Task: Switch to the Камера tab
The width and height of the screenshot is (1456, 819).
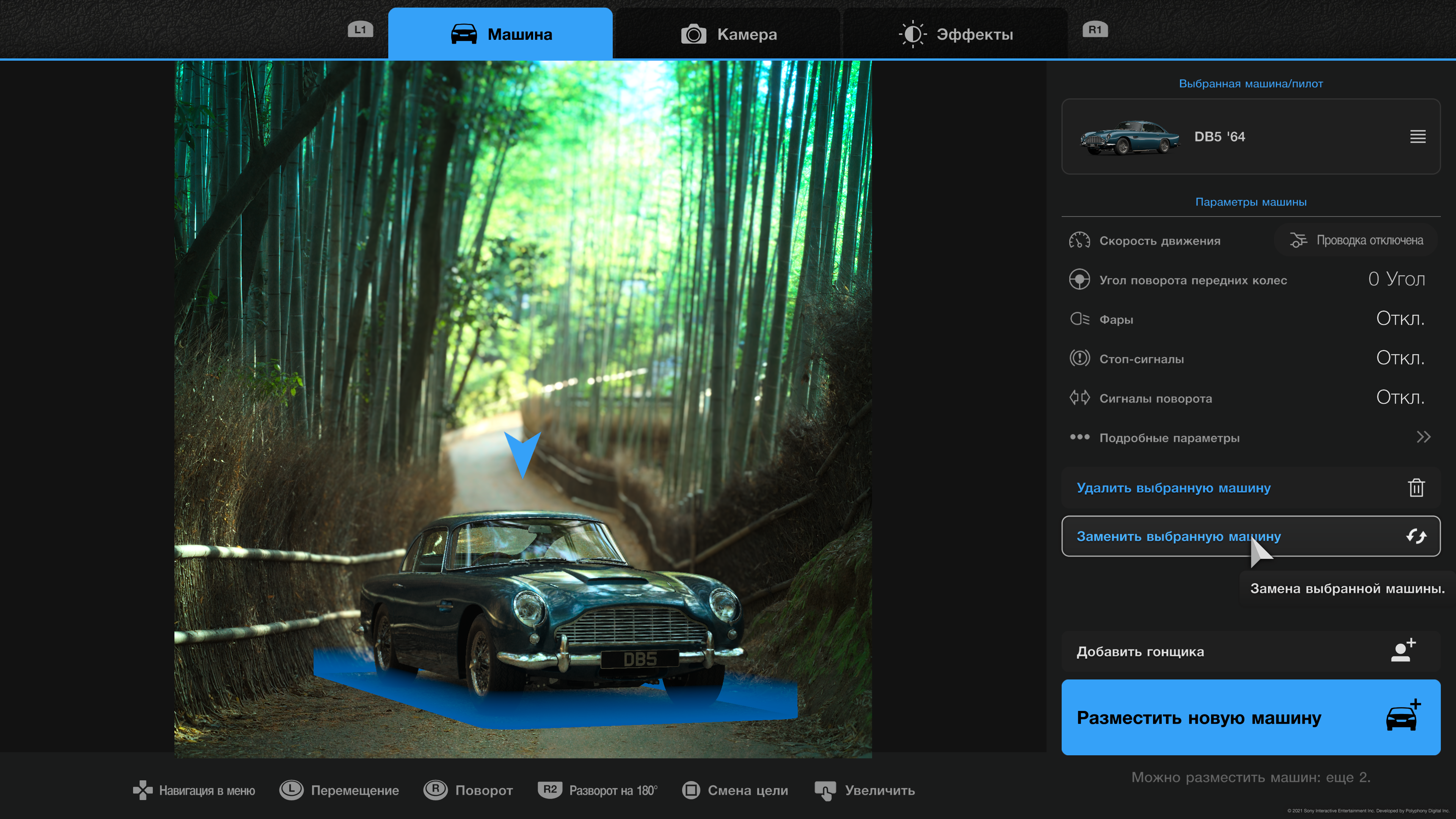Action: (x=728, y=35)
